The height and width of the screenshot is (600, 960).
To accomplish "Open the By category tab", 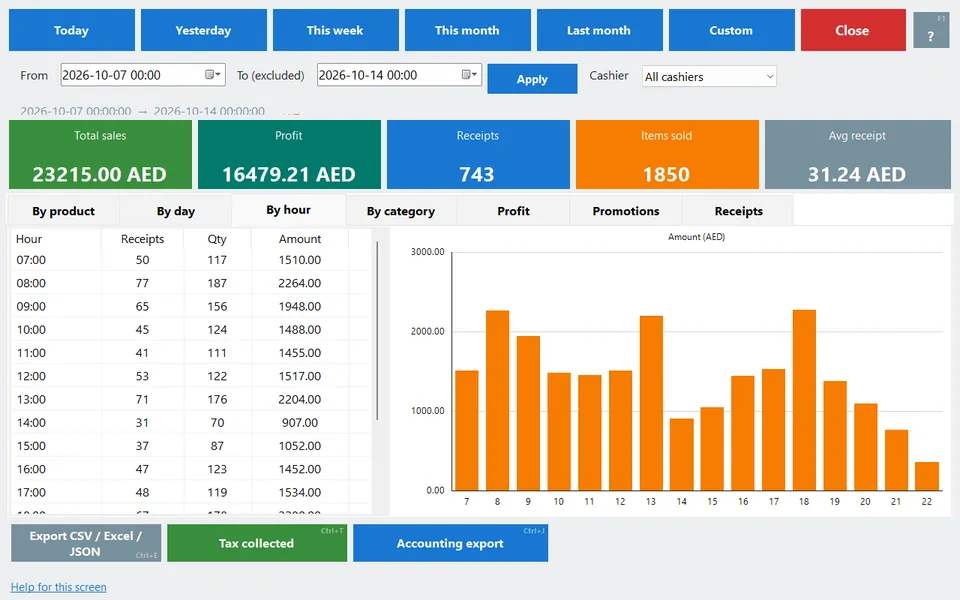I will pos(401,211).
